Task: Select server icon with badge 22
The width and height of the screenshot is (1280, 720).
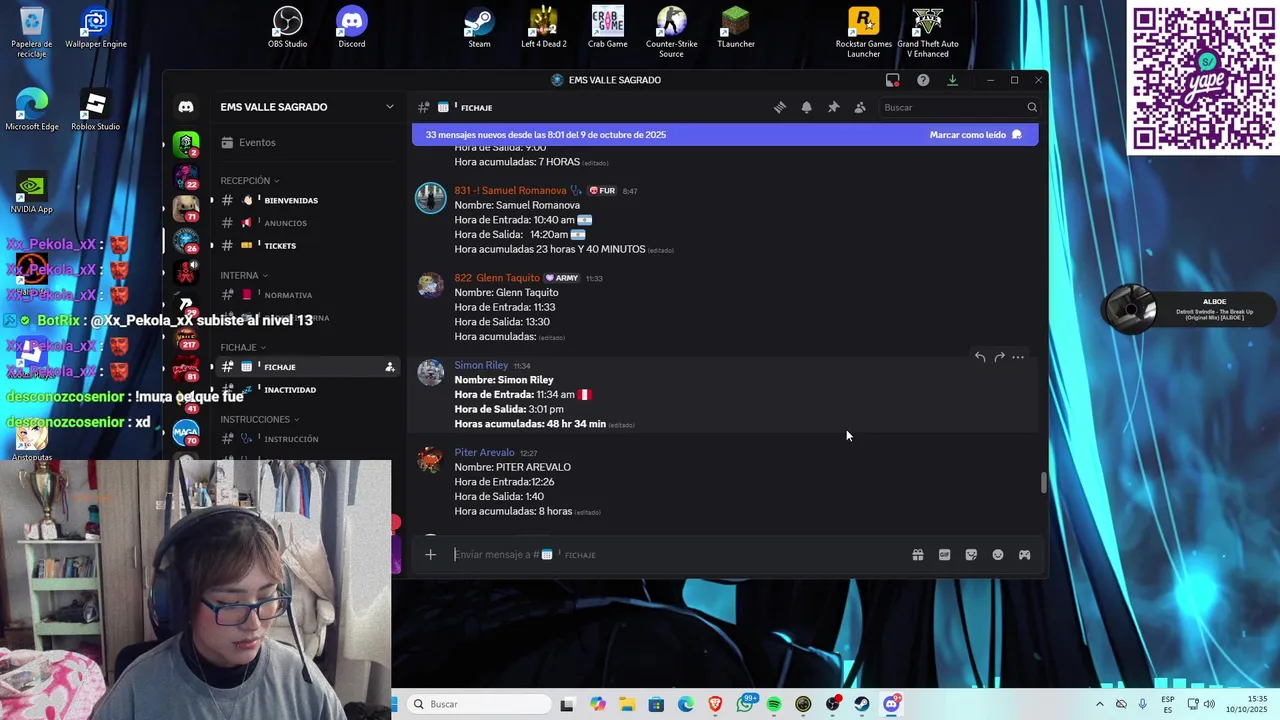Action: tap(186, 177)
